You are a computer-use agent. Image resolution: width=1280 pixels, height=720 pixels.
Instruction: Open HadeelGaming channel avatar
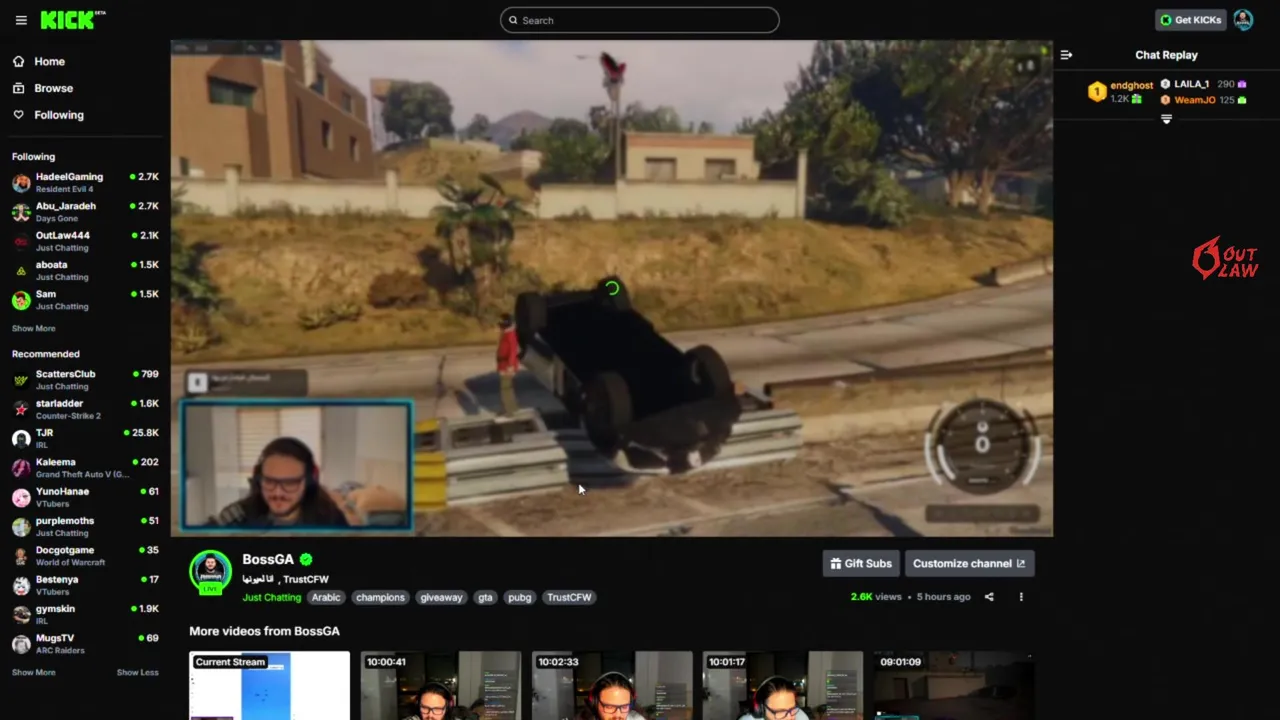pyautogui.click(x=21, y=183)
